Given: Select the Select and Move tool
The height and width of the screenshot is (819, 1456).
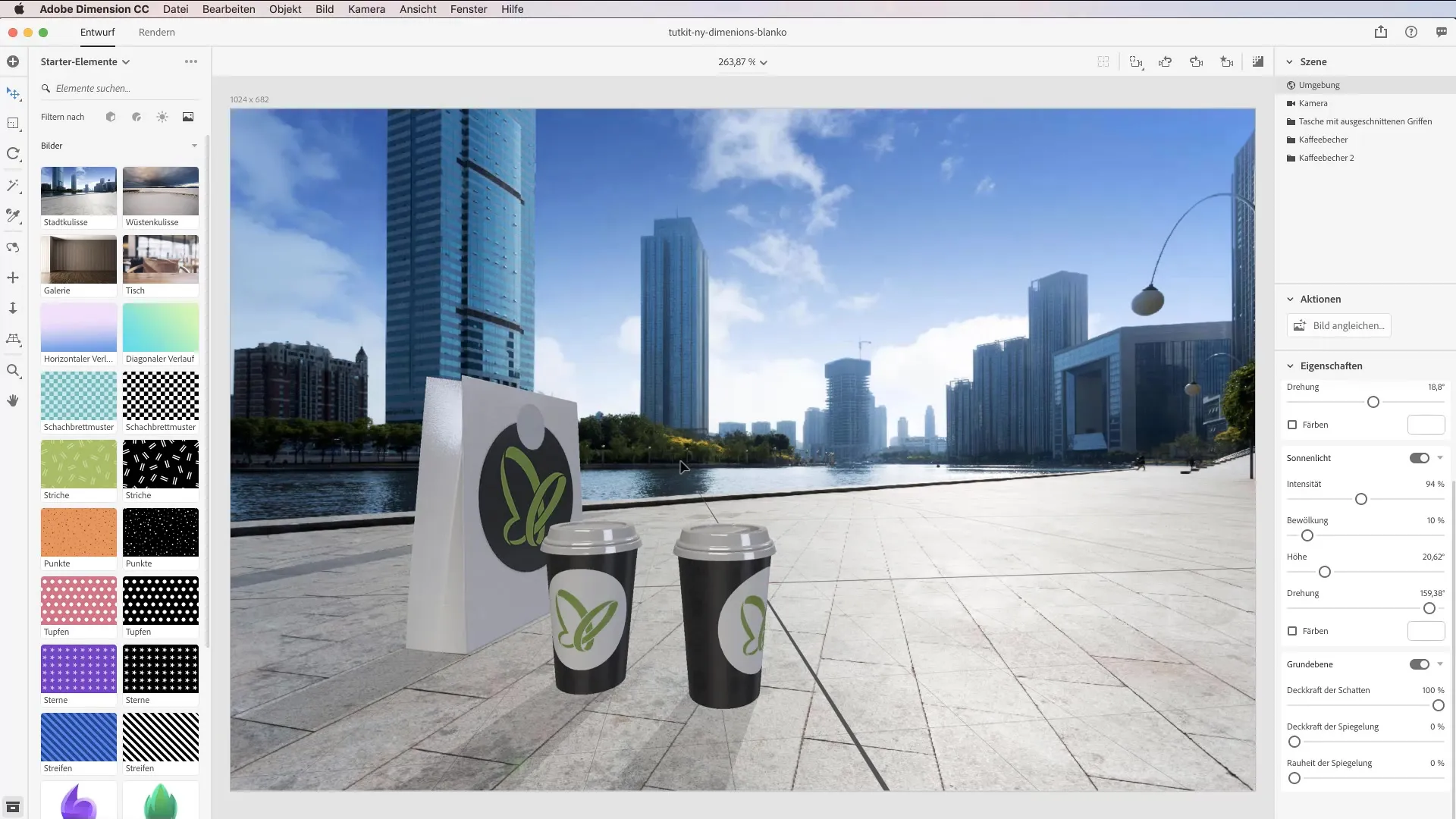Looking at the screenshot, I should (13, 93).
